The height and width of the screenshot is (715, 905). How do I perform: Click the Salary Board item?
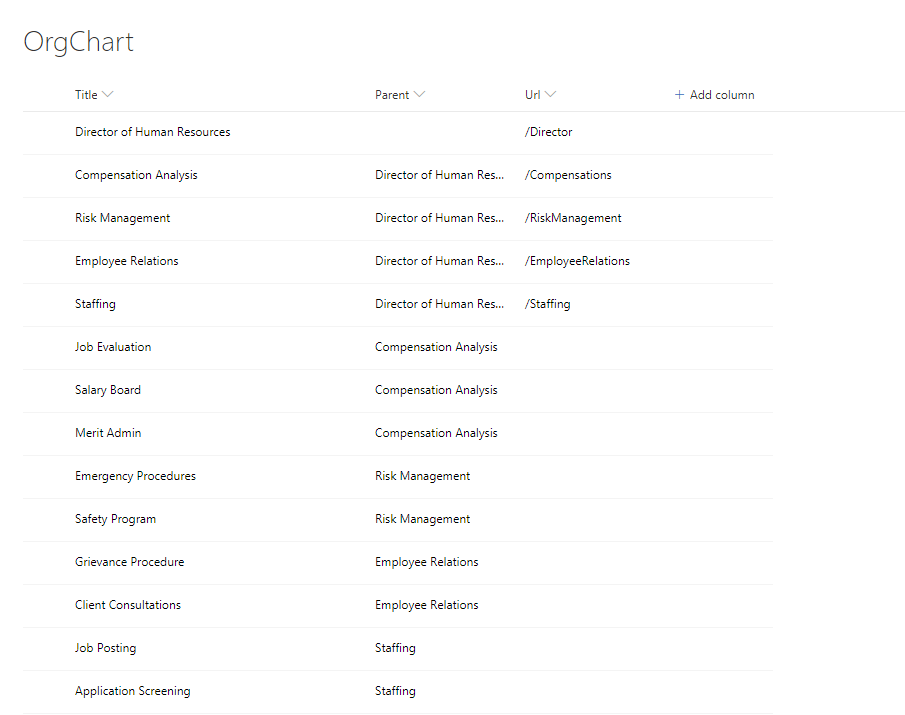point(107,390)
